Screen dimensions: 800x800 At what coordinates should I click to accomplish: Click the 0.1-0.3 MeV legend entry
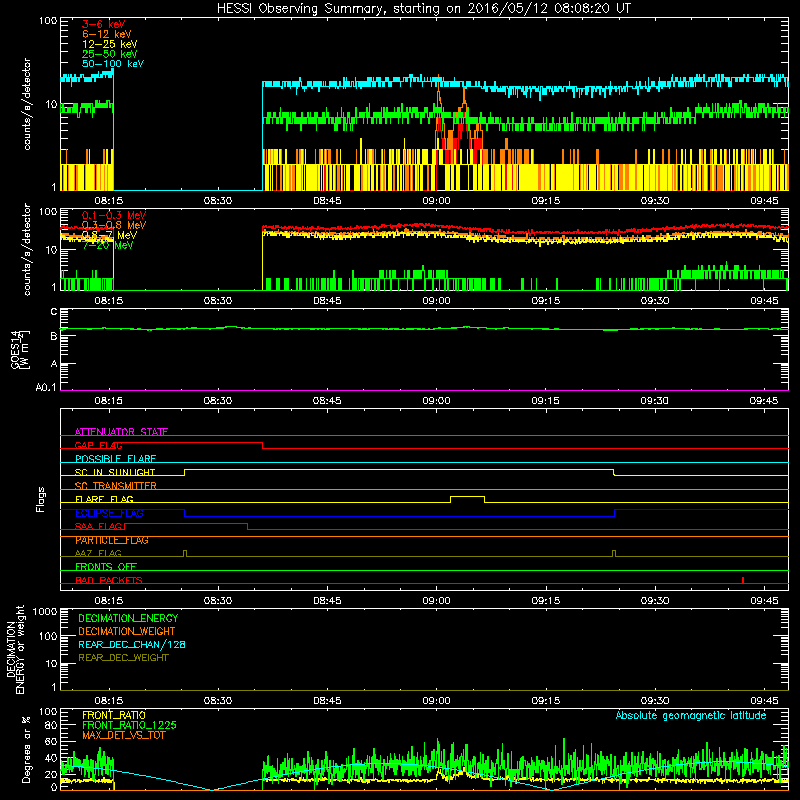(114, 215)
